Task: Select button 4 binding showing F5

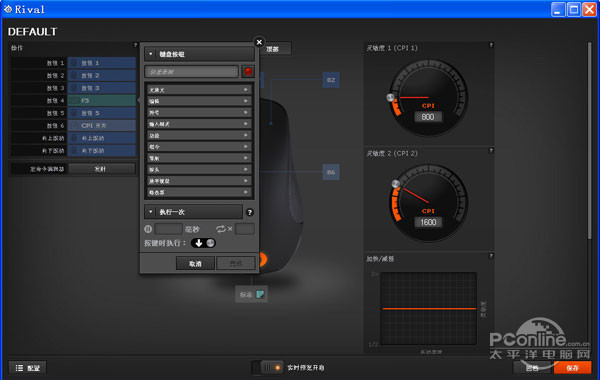Action: [x=102, y=101]
